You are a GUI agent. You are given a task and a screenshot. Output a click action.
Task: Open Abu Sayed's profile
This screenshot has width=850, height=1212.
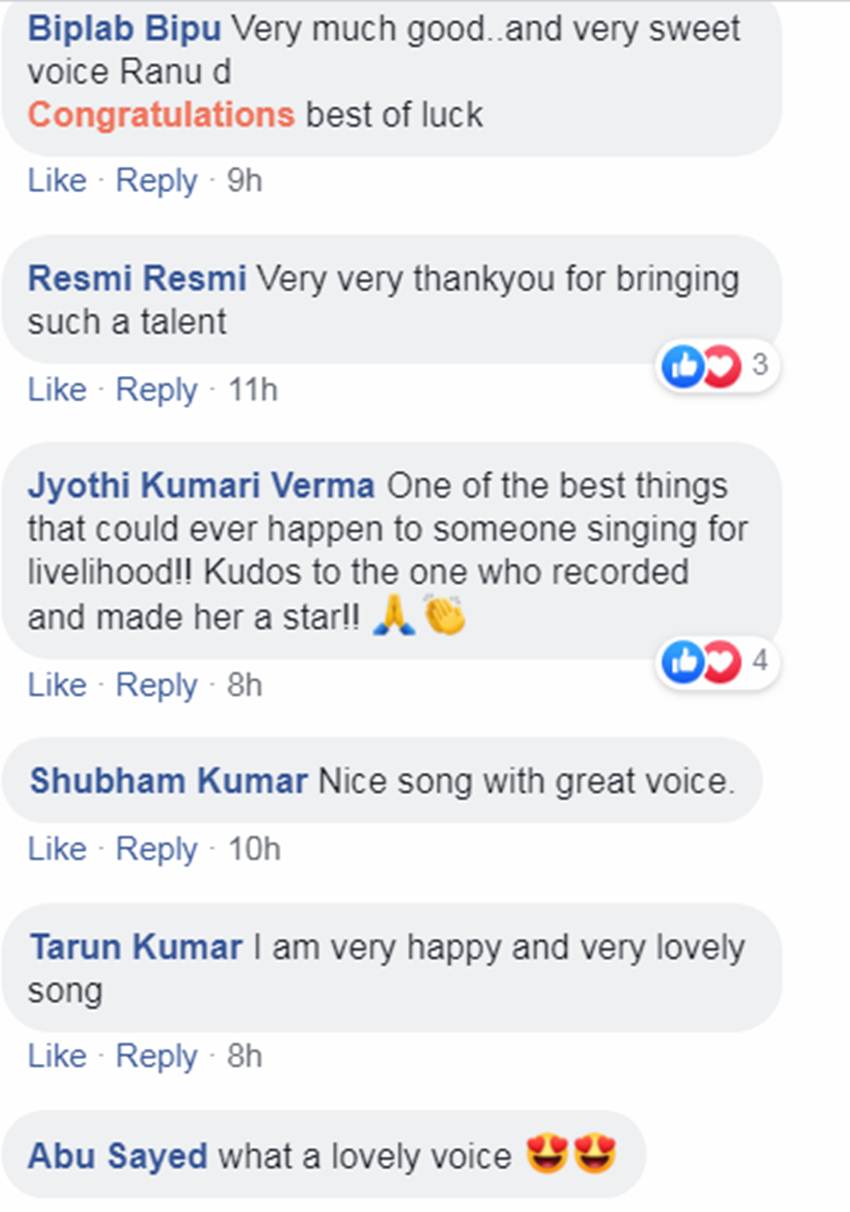[x=118, y=1156]
